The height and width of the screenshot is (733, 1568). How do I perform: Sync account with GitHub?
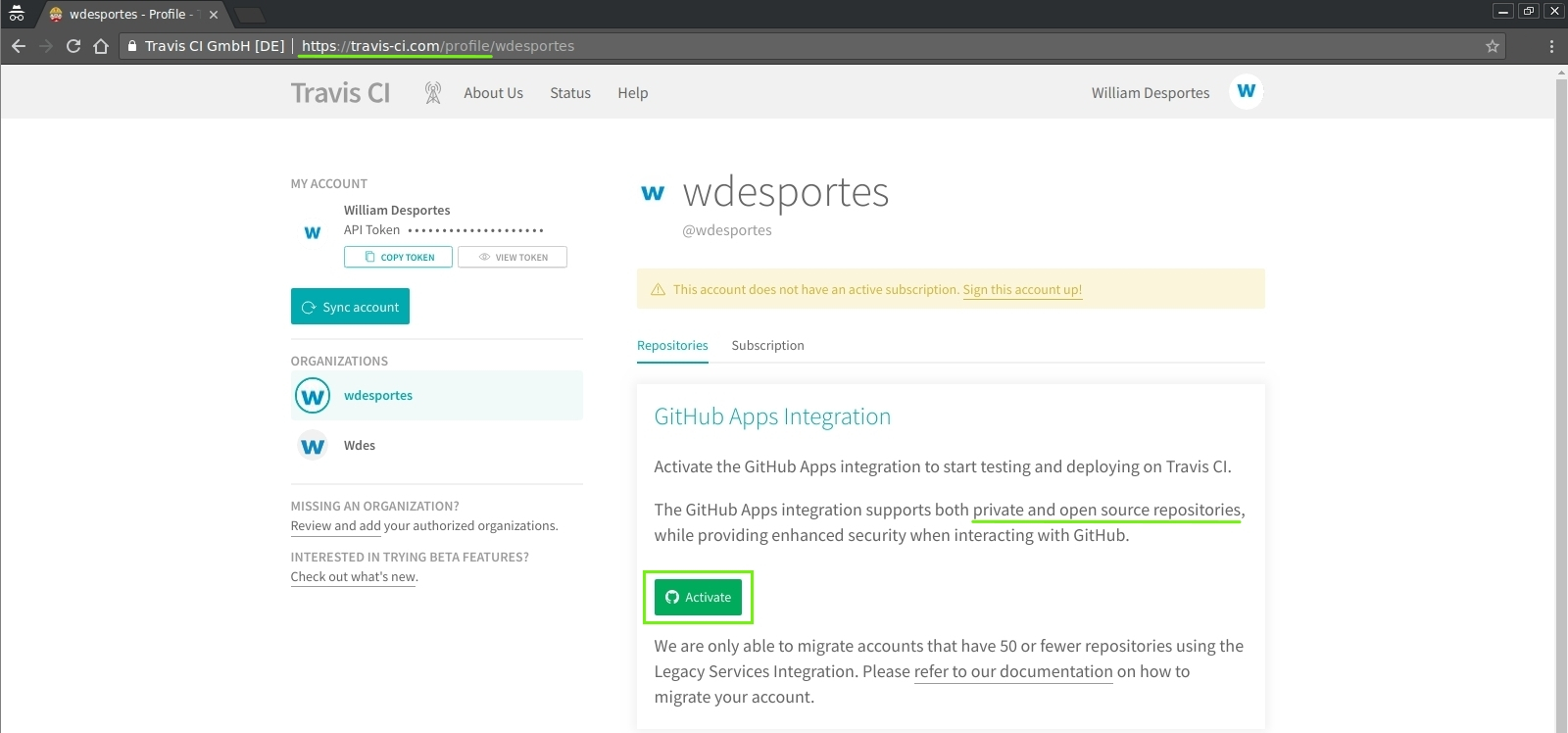[x=350, y=307]
